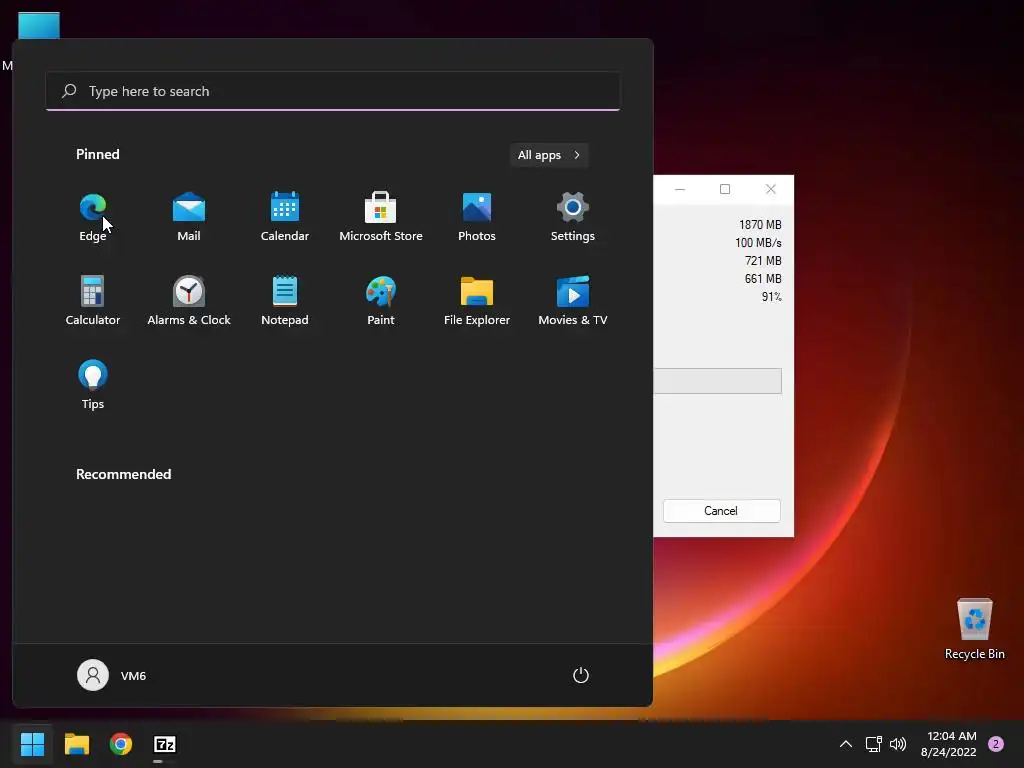Click the 661 MB value
Image resolution: width=1024 pixels, height=768 pixels.
763,279
